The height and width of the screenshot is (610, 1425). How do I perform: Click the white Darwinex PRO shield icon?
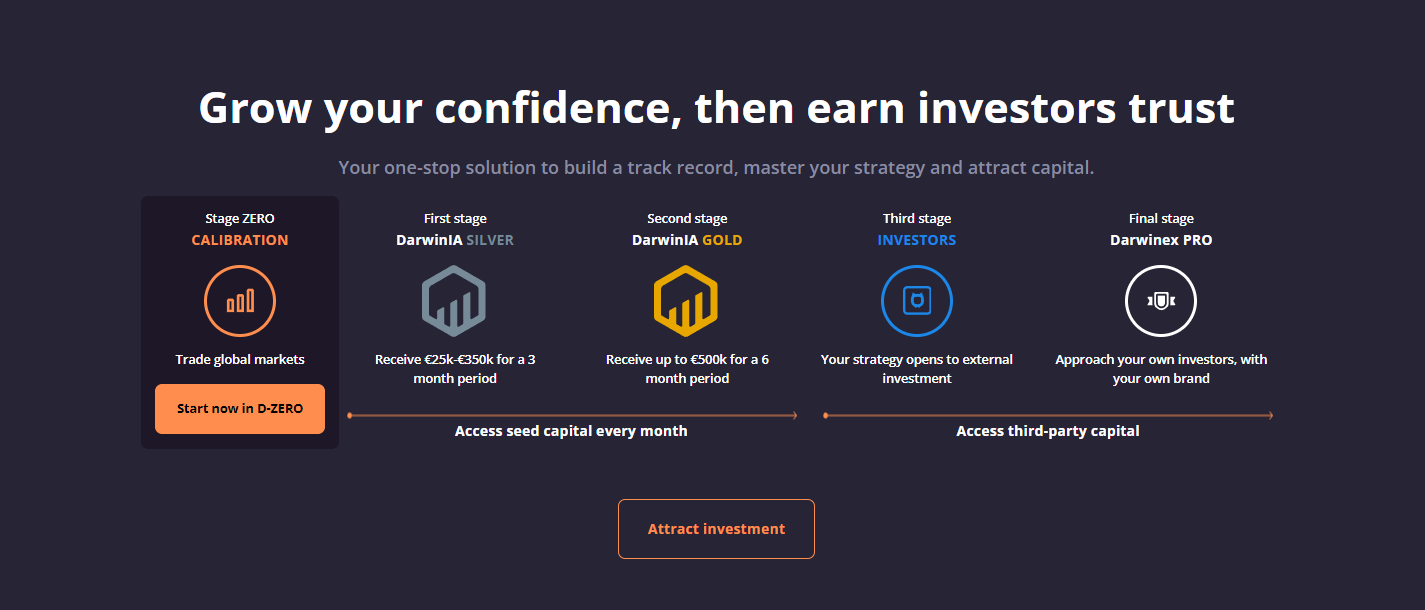pos(1161,300)
